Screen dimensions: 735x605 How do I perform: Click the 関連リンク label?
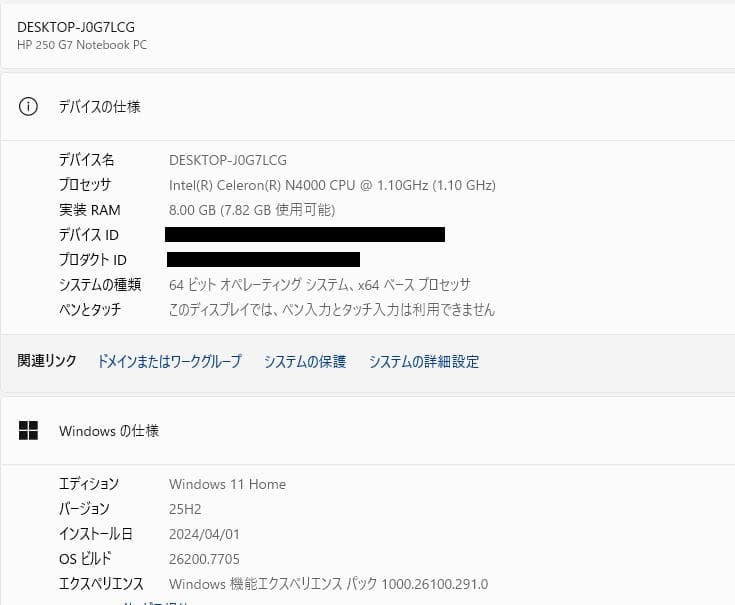(x=47, y=361)
